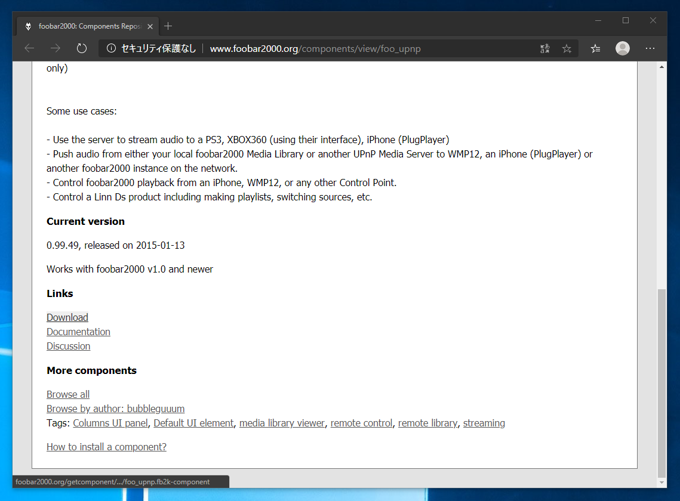Click the Some use cases: text
The image size is (680, 501).
click(x=82, y=111)
